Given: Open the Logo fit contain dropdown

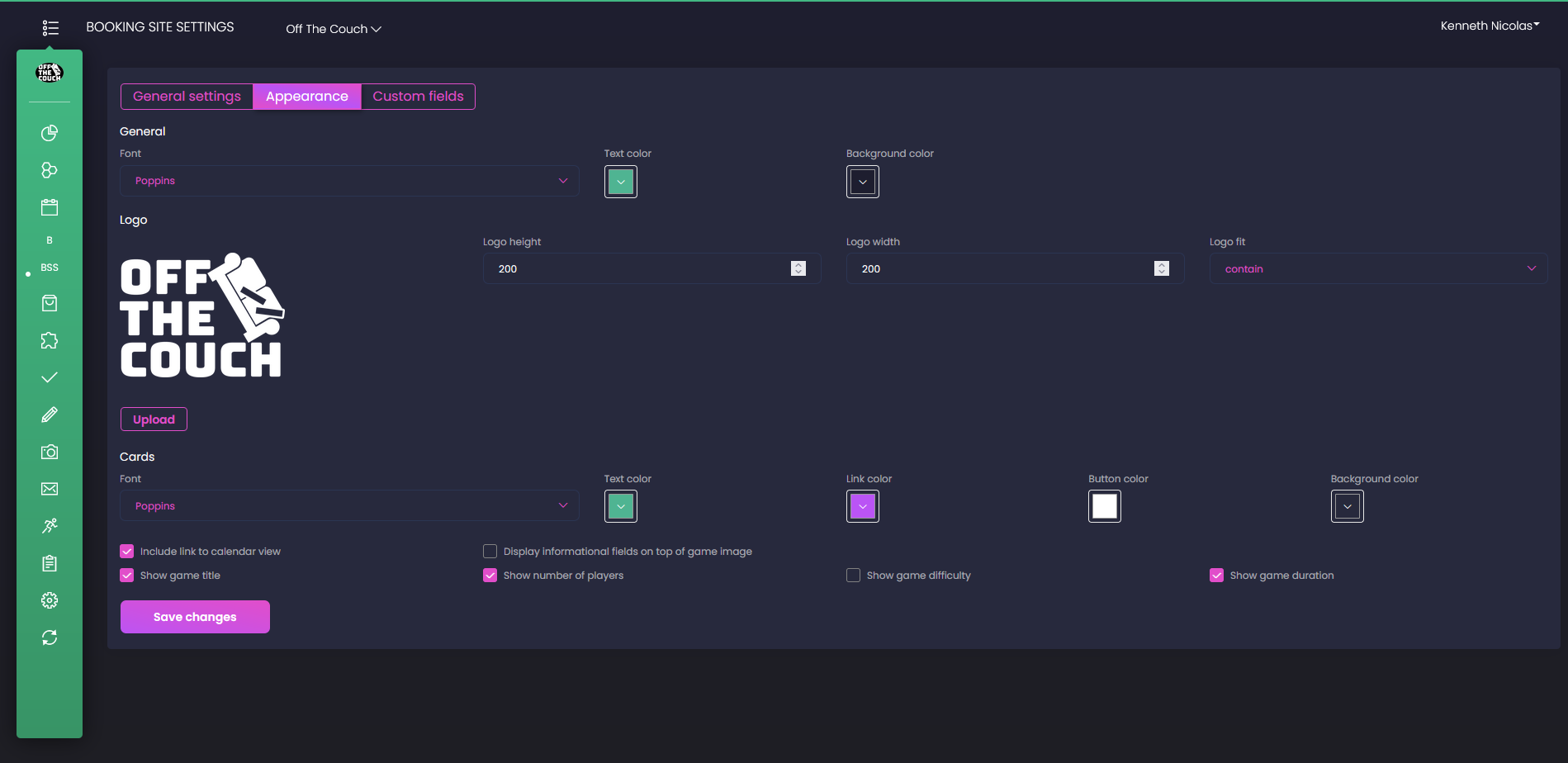Looking at the screenshot, I should (1378, 269).
